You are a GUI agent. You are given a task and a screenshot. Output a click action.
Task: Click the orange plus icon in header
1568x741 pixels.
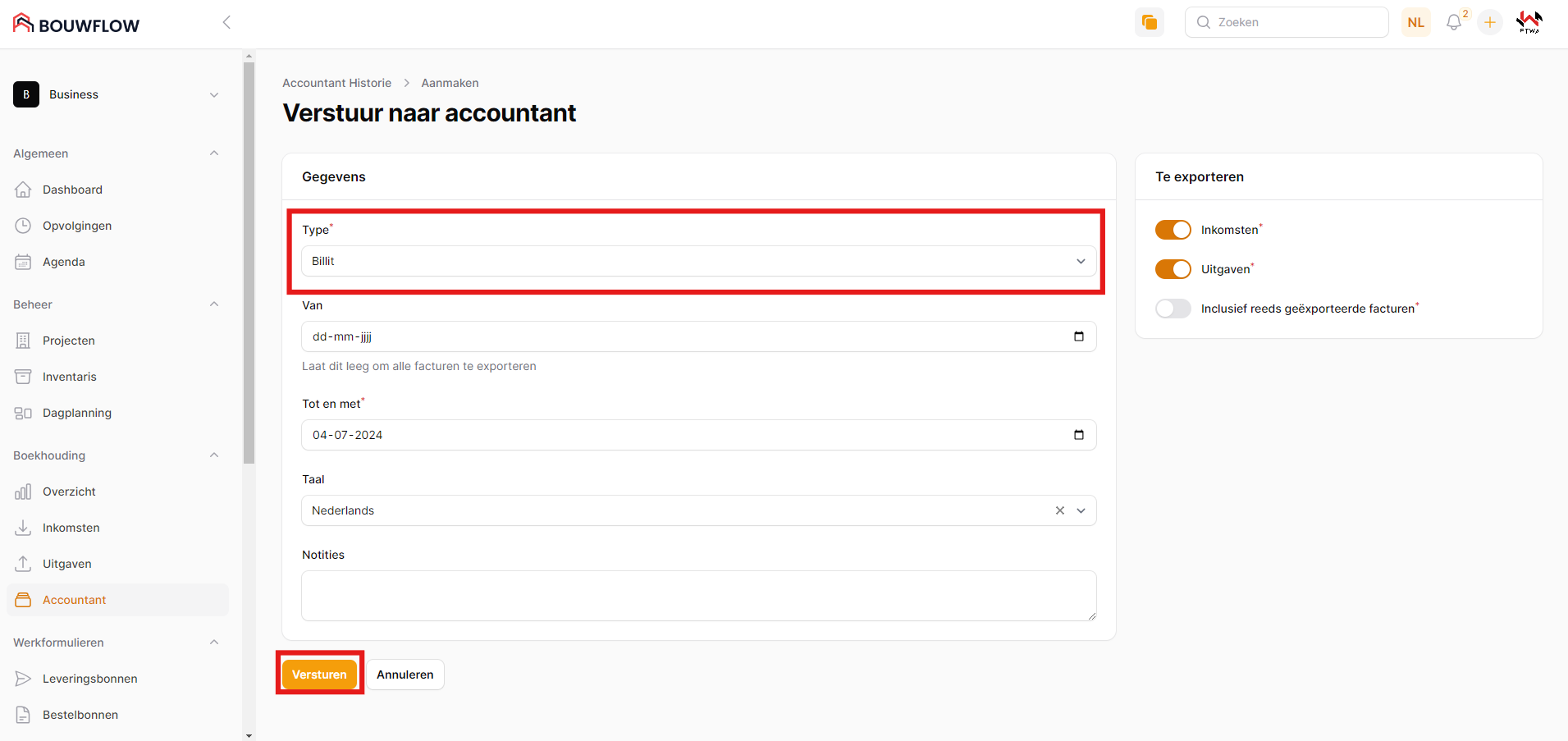[x=1489, y=22]
